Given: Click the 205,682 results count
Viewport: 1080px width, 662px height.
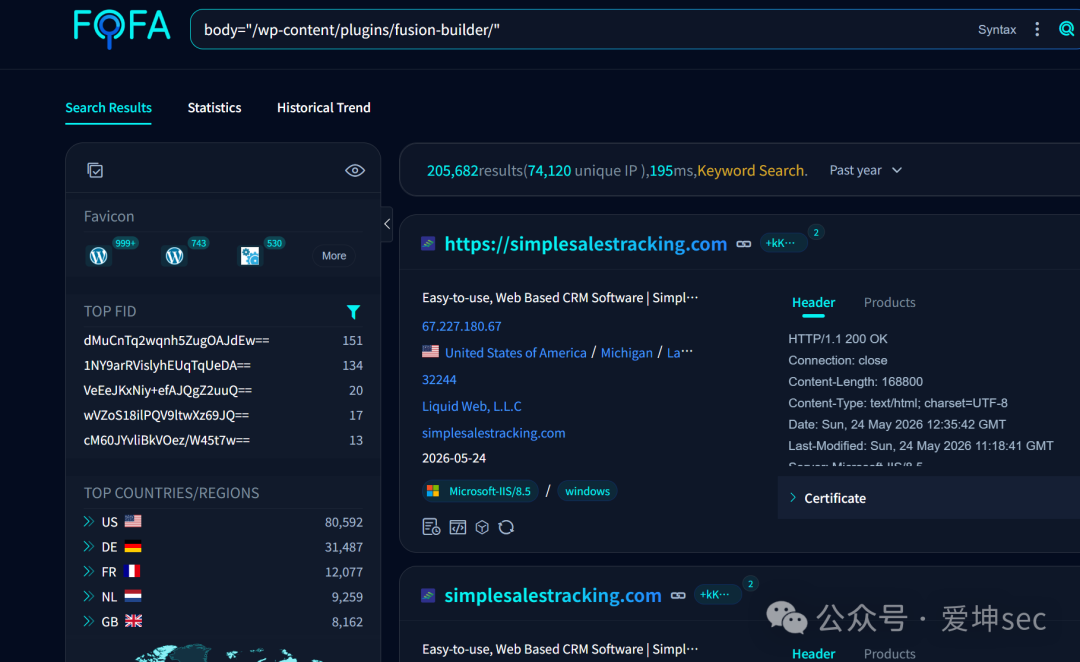Looking at the screenshot, I should (x=452, y=170).
